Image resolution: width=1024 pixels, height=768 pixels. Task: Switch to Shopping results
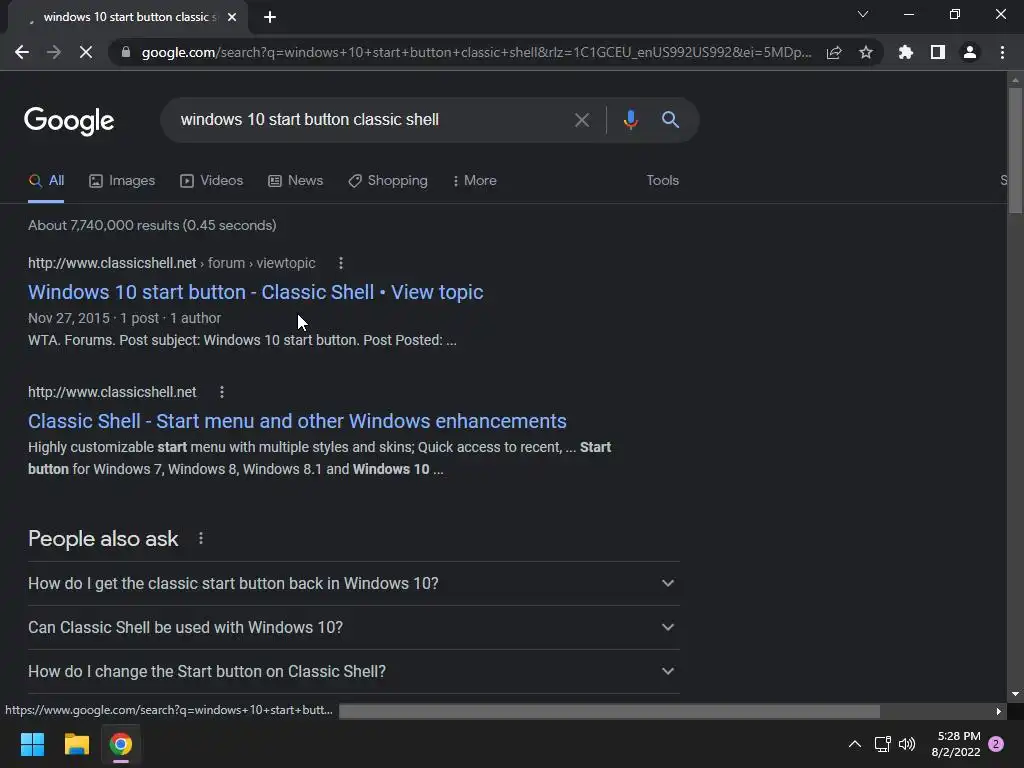[x=388, y=181]
